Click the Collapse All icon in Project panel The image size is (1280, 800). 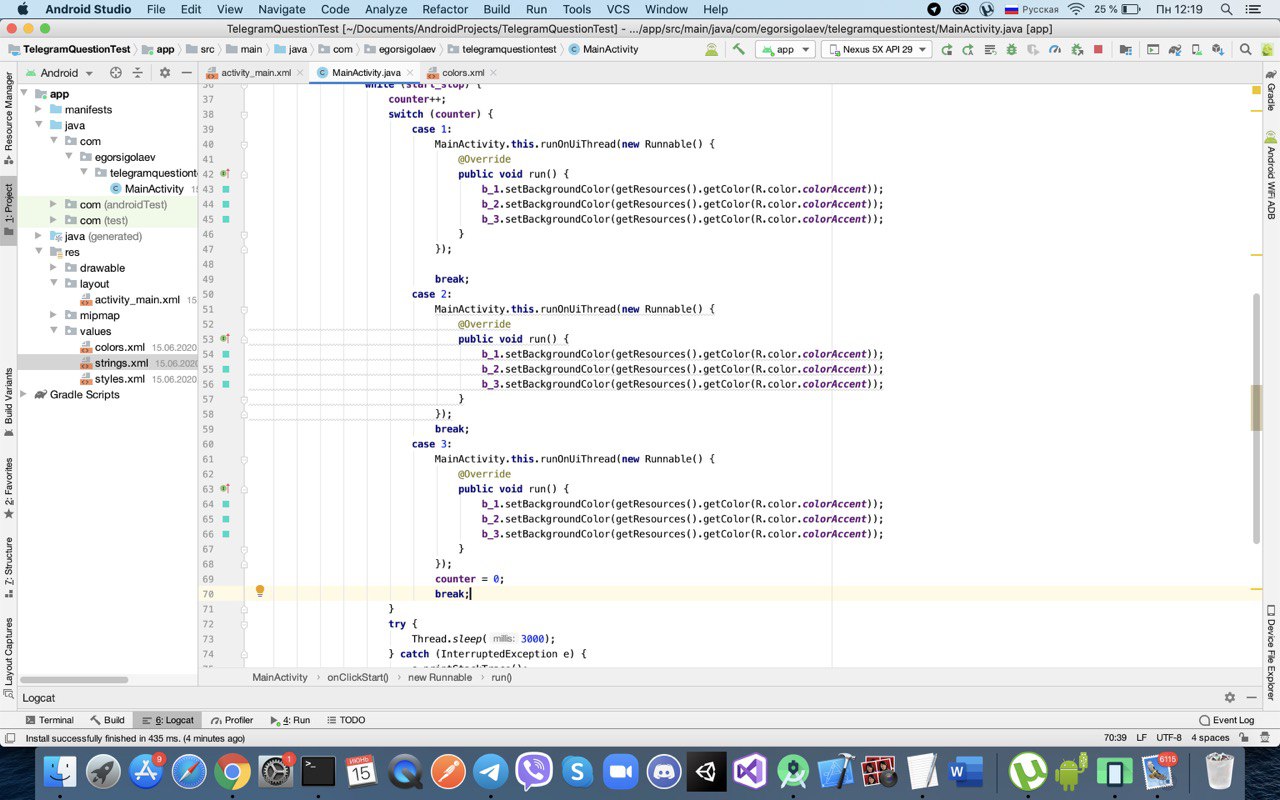coord(138,73)
